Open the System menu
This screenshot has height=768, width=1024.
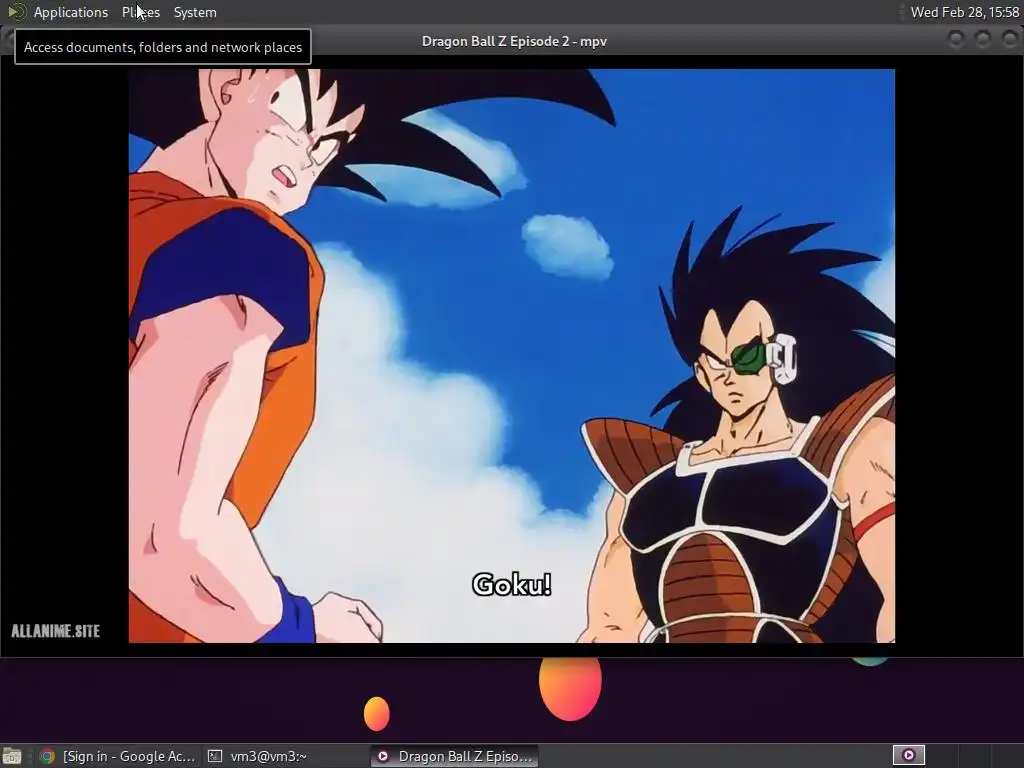point(195,12)
